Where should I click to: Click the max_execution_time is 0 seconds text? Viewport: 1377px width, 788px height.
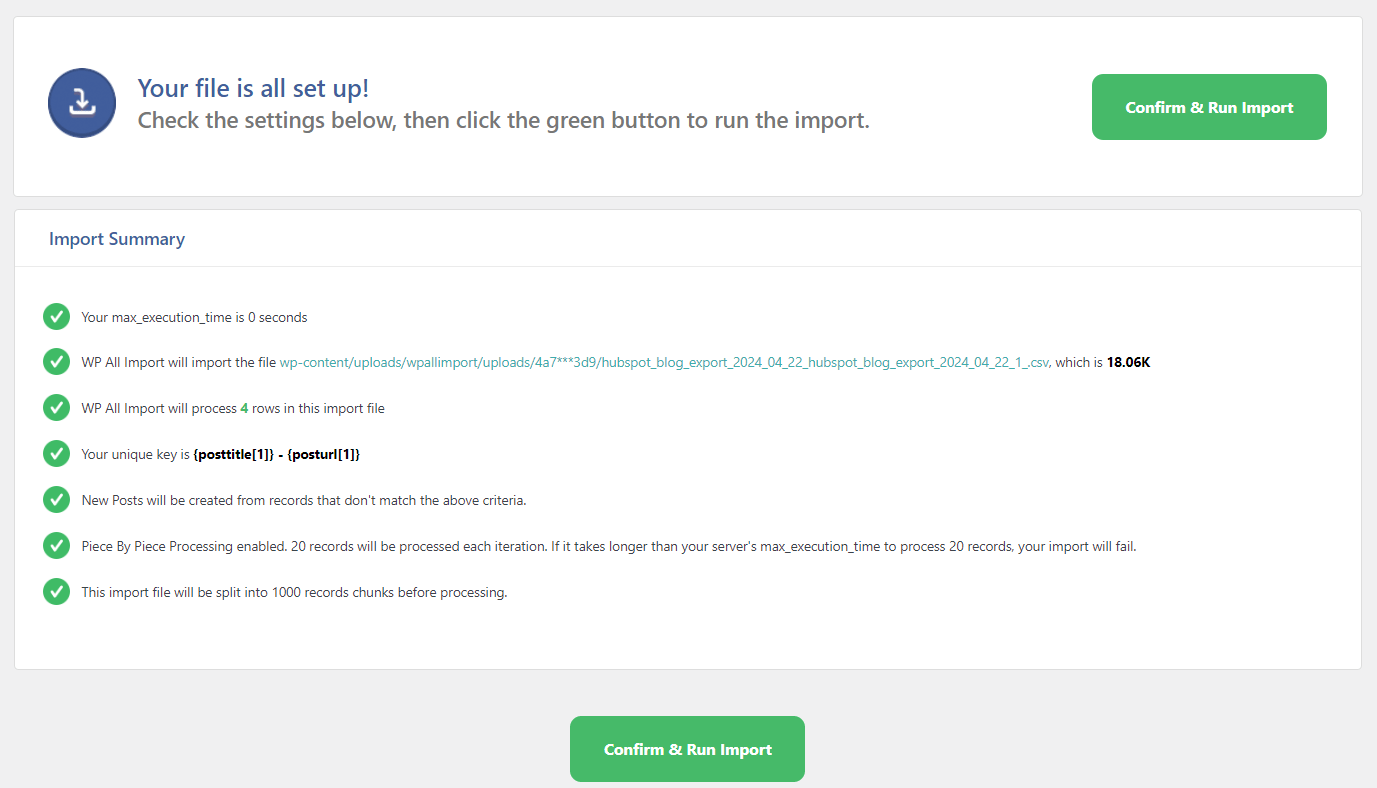(x=194, y=317)
